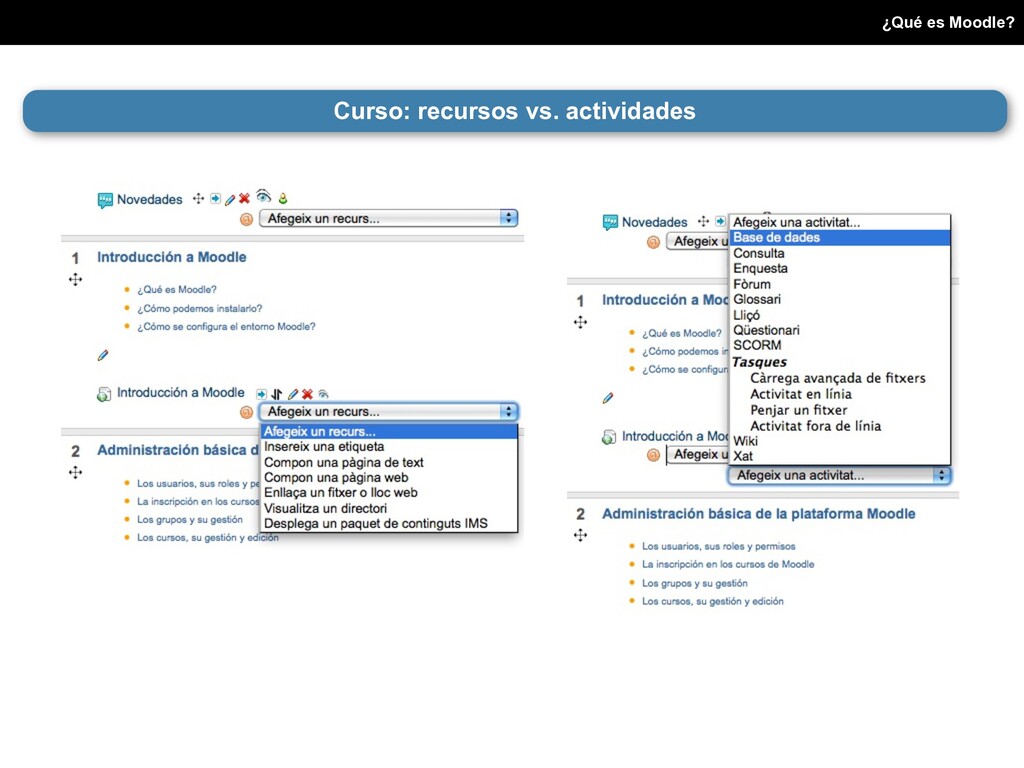Delete Novedades using the red X icon

point(244,199)
